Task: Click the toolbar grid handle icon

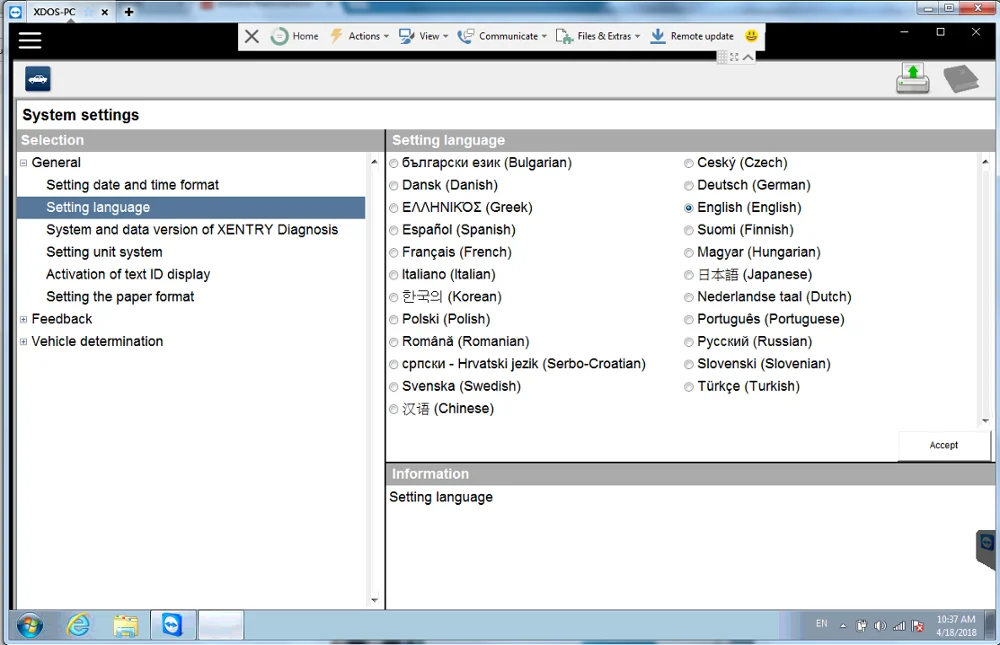Action: coord(722,57)
